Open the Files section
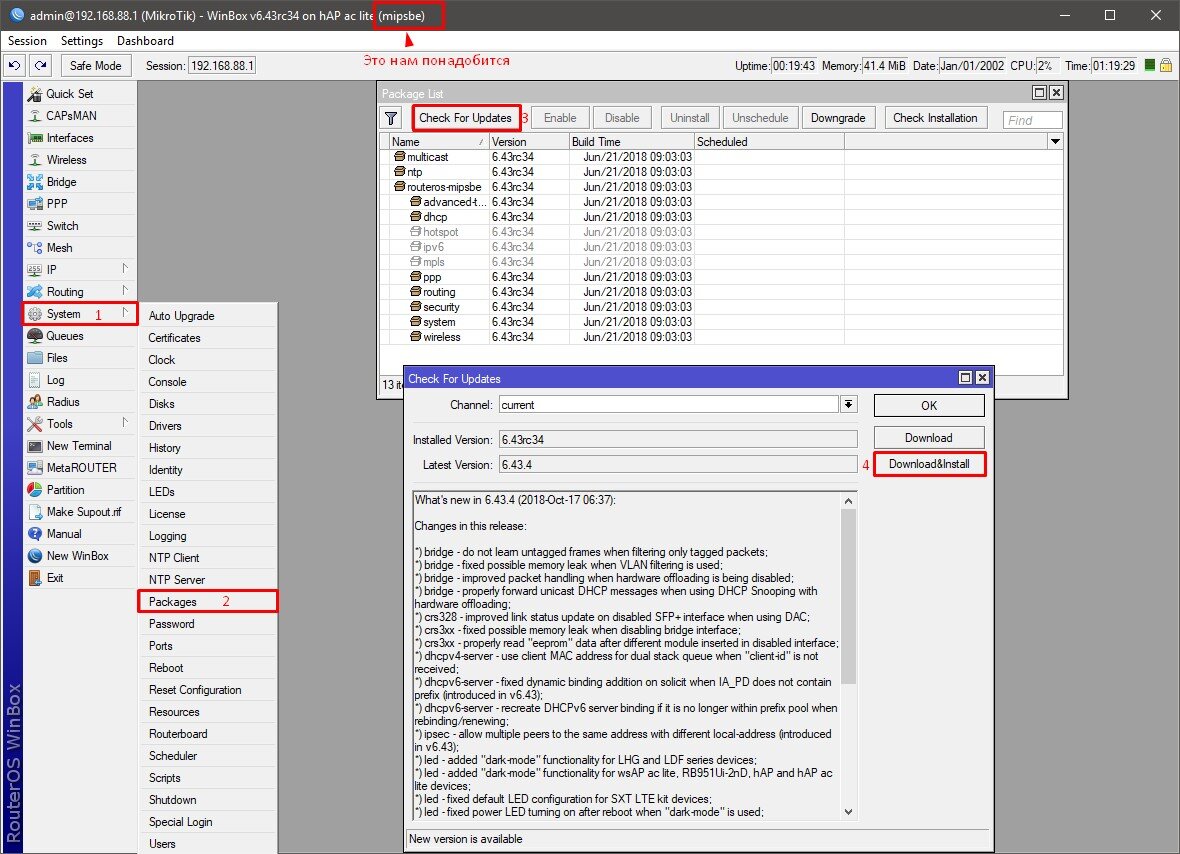 56,357
